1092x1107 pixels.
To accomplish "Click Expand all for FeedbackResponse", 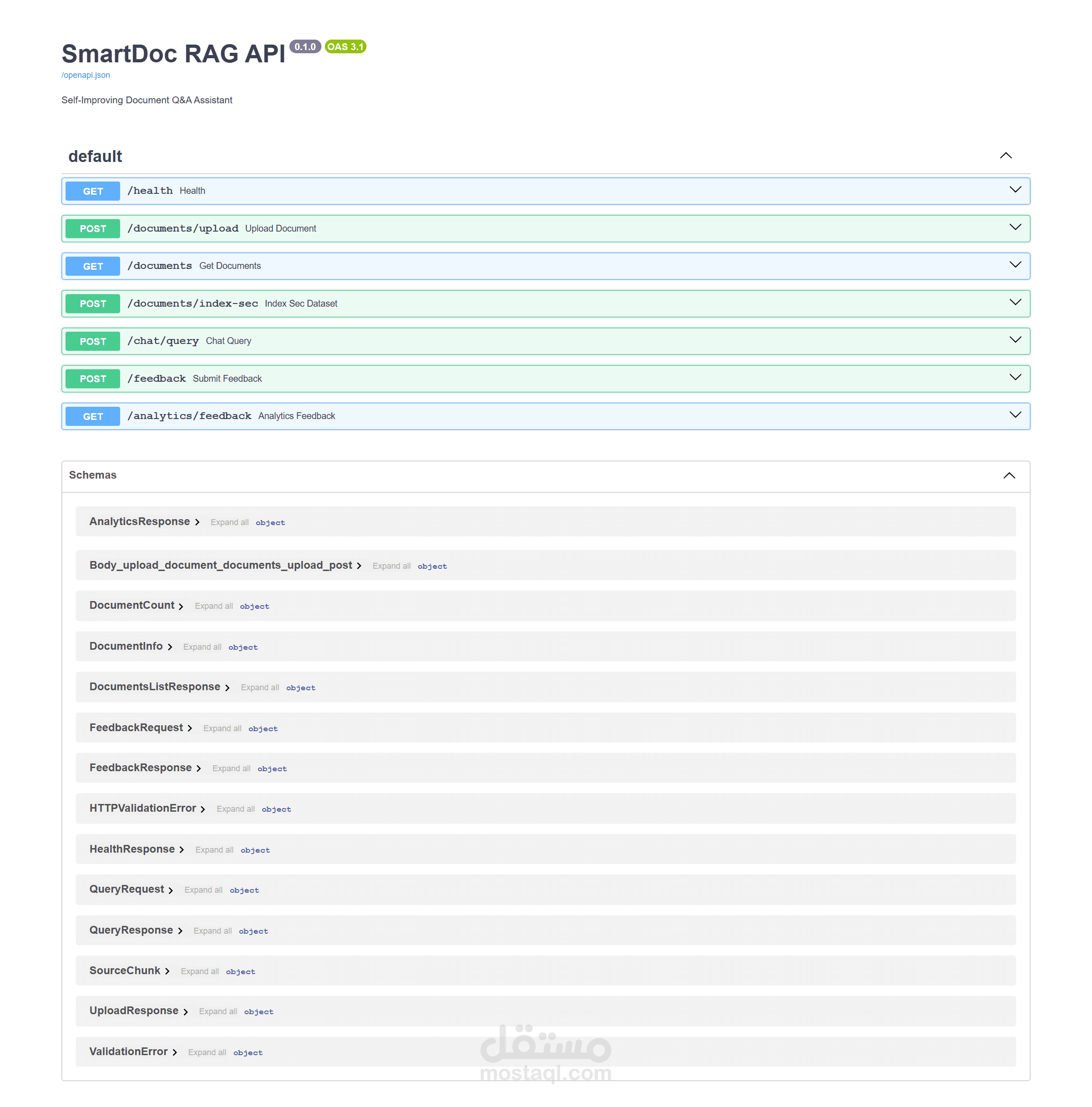I will pyautogui.click(x=232, y=768).
